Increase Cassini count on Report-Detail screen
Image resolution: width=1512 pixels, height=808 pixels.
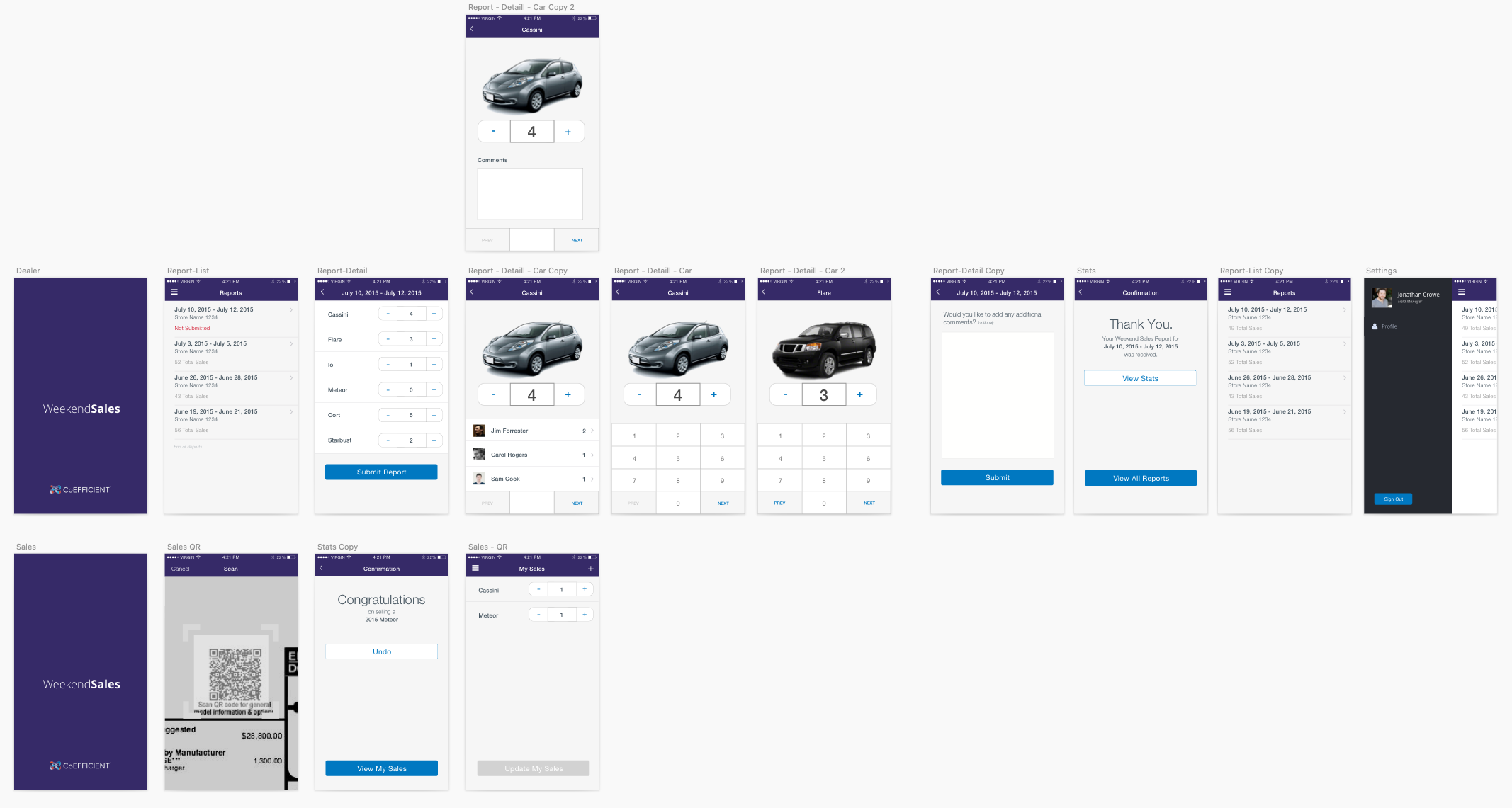(434, 314)
